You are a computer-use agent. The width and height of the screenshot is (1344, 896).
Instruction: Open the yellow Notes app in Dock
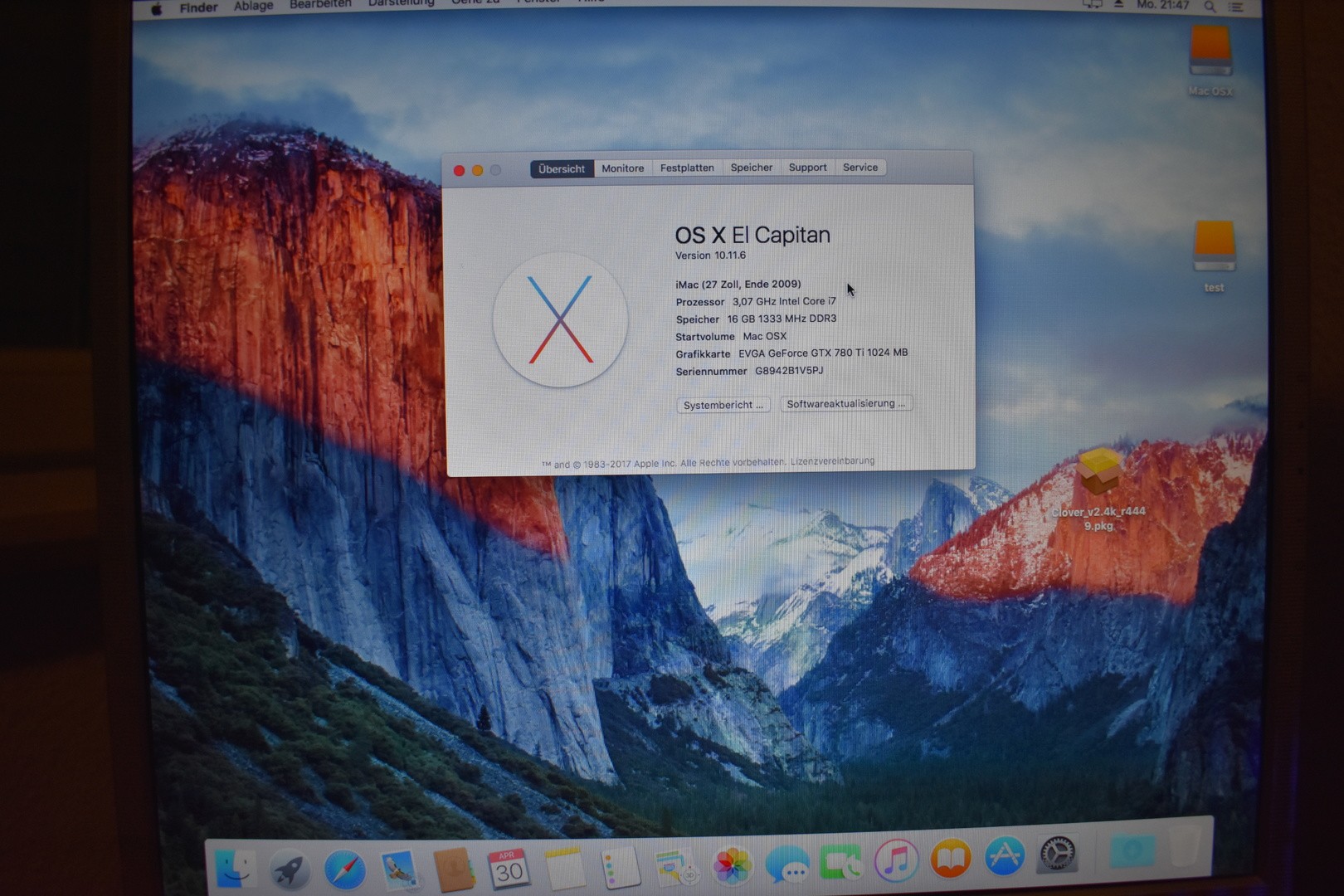click(564, 868)
